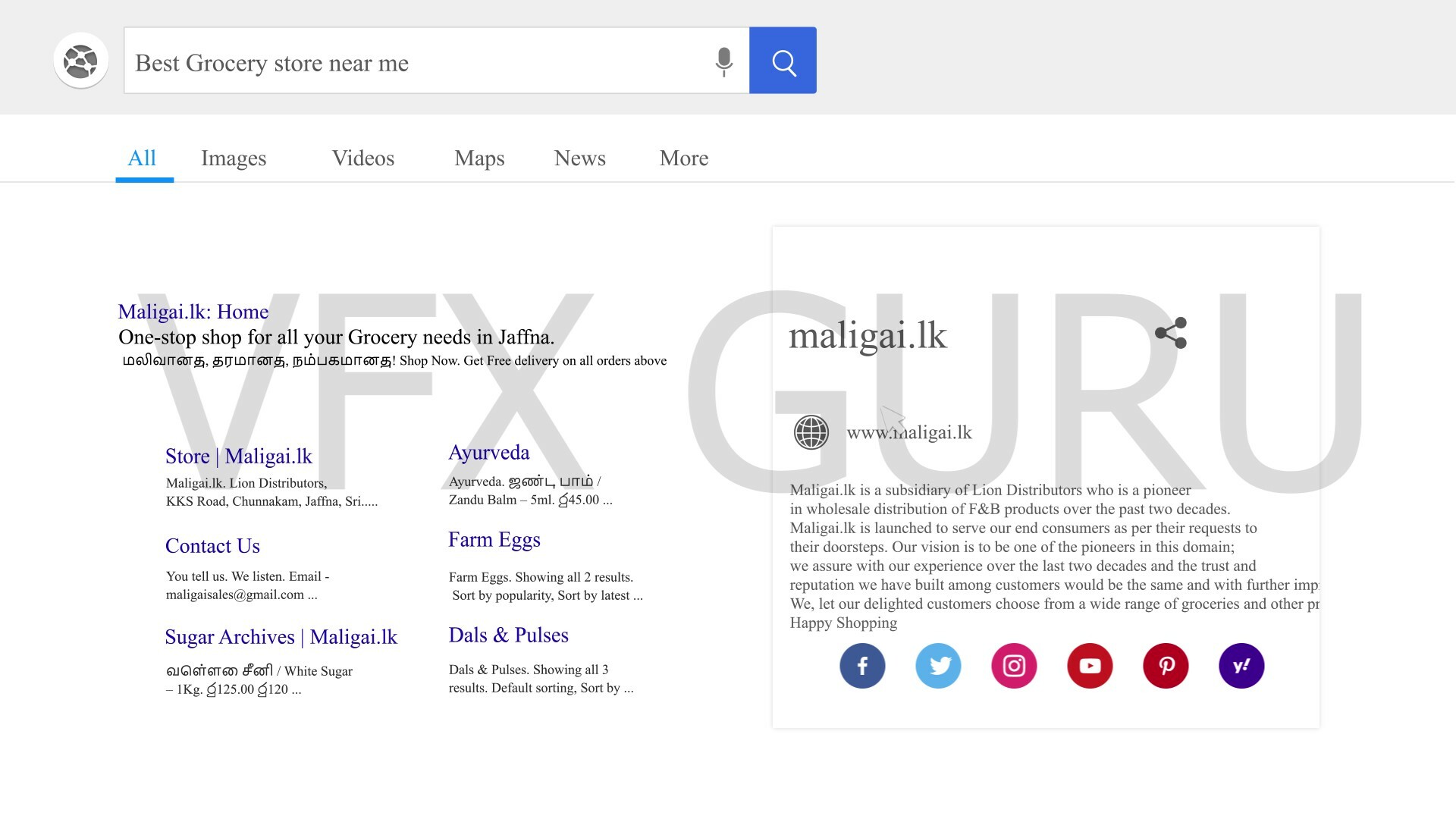Open the Yahoo social icon
Image resolution: width=1456 pixels, height=819 pixels.
1241,666
